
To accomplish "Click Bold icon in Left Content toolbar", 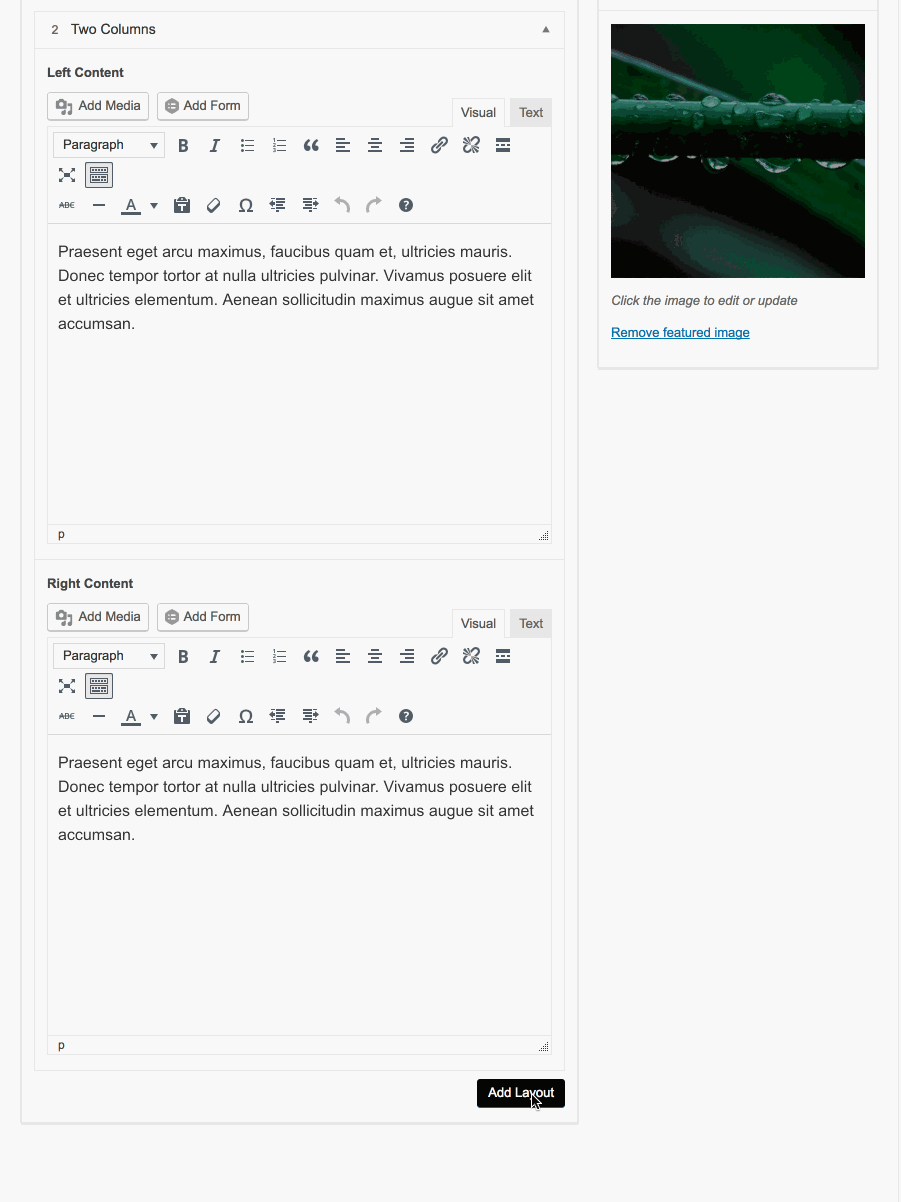I will coord(183,146).
